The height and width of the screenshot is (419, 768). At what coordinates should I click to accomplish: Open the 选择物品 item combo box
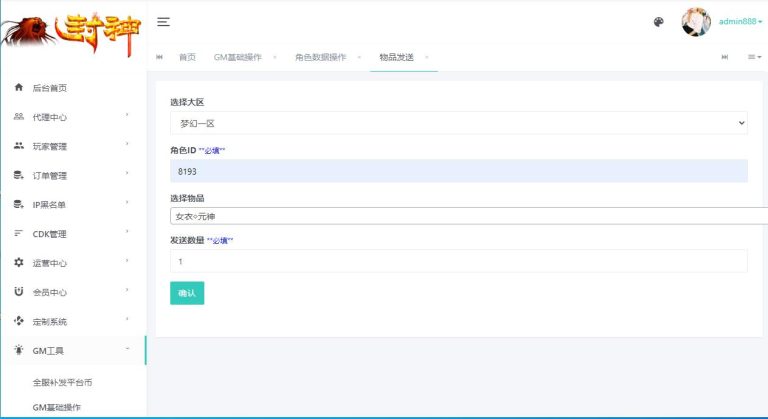(468, 216)
